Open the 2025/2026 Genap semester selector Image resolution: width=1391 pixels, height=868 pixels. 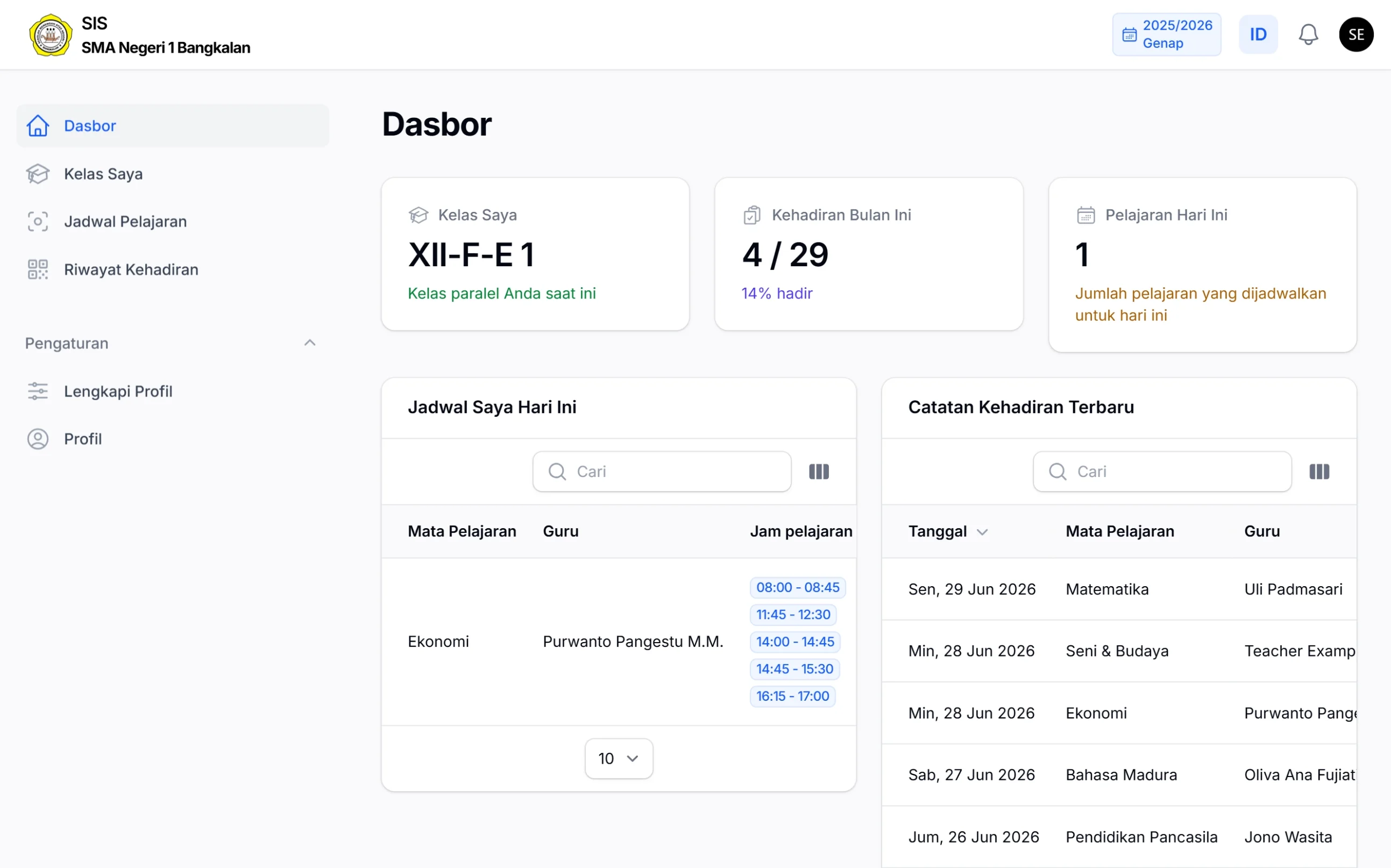[1166, 34]
